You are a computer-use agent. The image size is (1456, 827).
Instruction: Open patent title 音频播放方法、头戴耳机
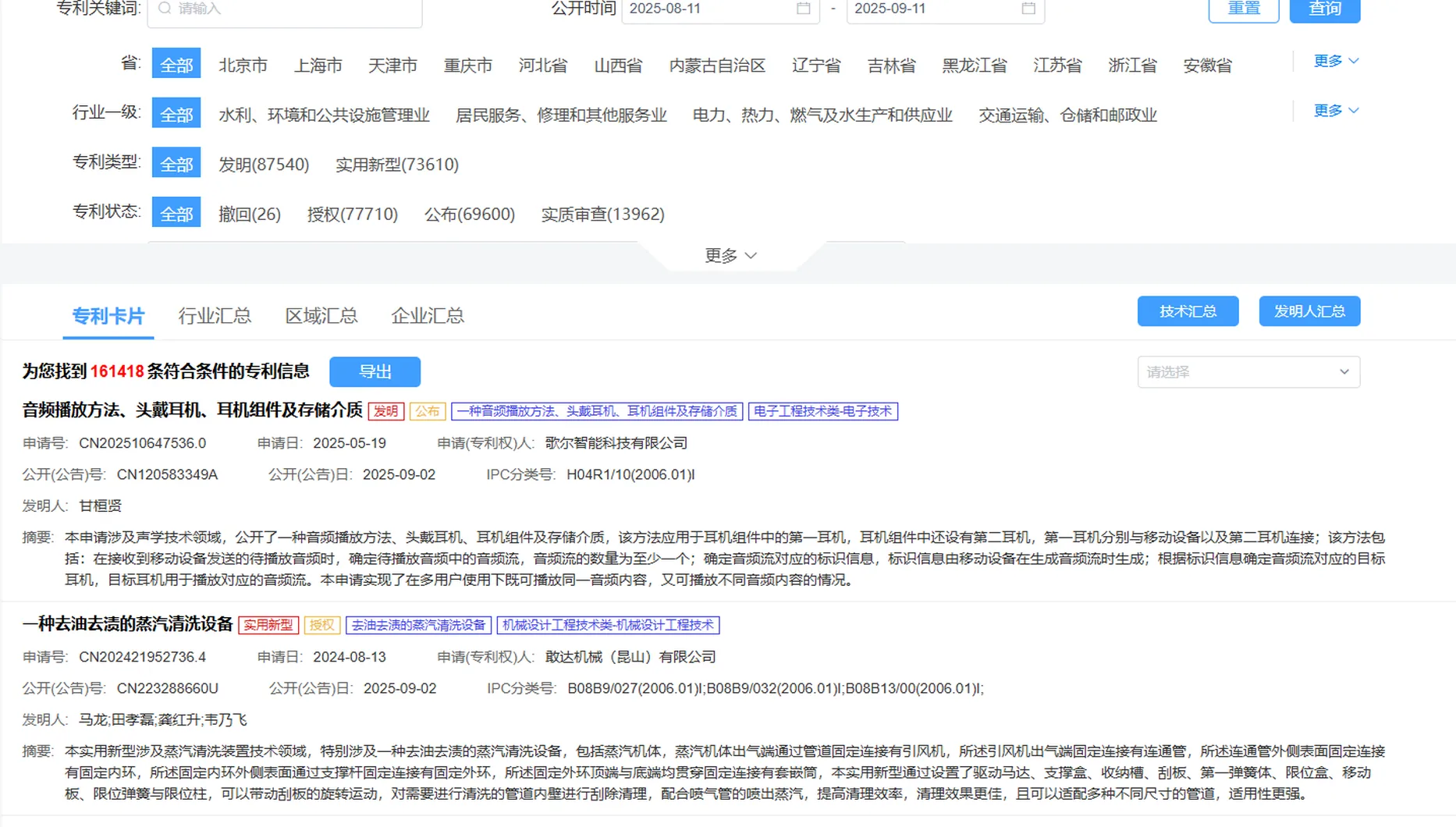[x=193, y=410]
